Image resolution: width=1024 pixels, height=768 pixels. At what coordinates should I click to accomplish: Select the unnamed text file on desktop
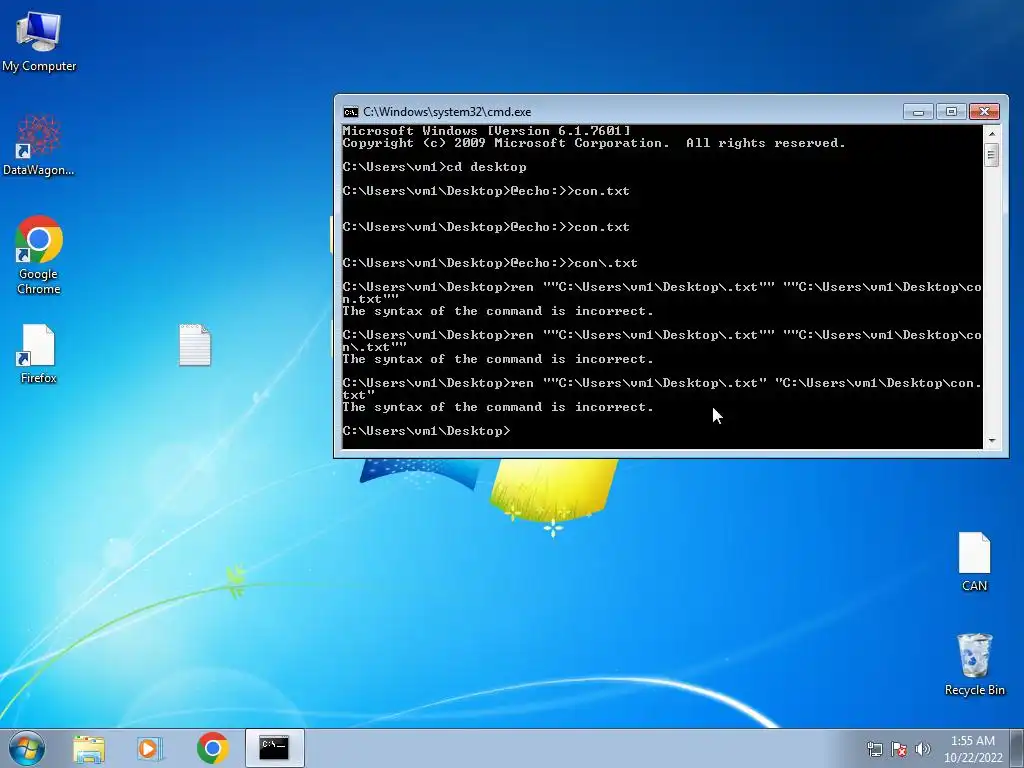tap(195, 345)
